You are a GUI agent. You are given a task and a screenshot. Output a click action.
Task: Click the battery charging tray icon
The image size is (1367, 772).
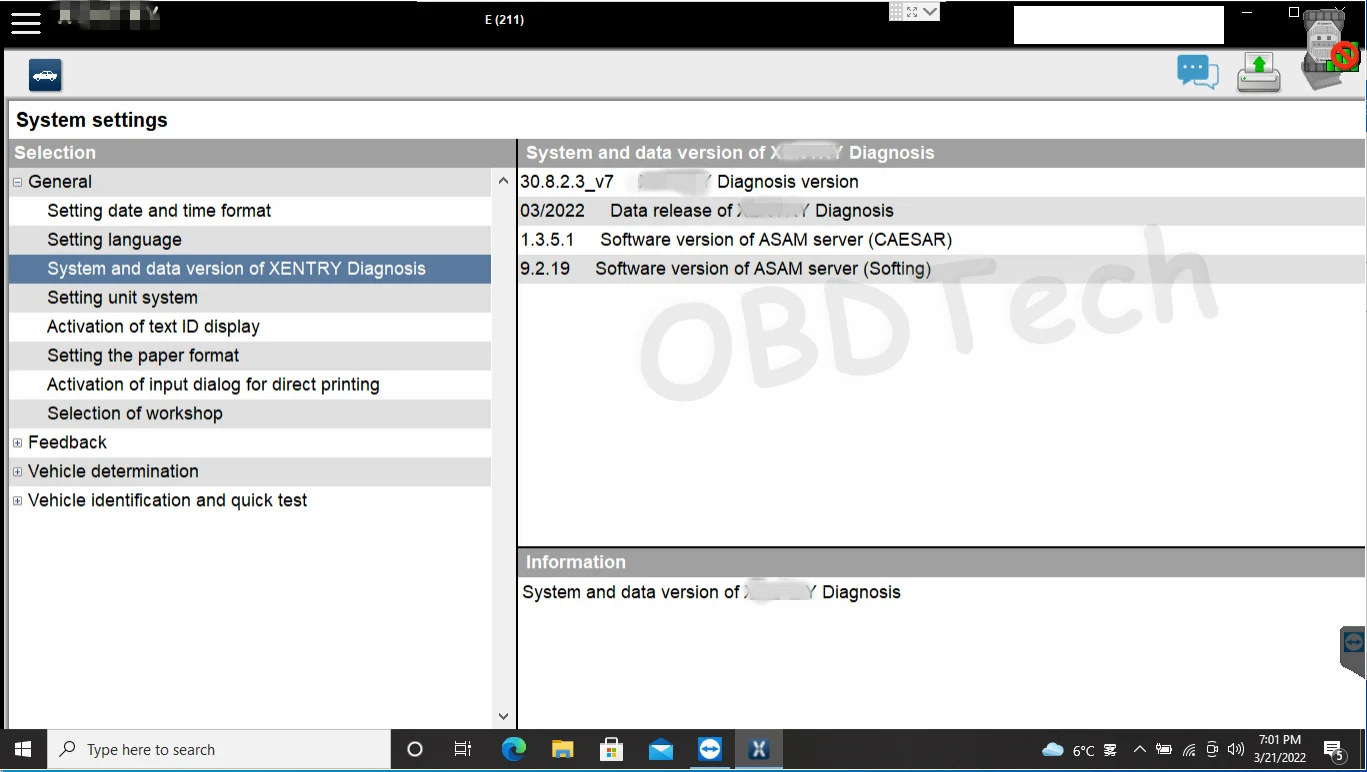pos(1164,750)
